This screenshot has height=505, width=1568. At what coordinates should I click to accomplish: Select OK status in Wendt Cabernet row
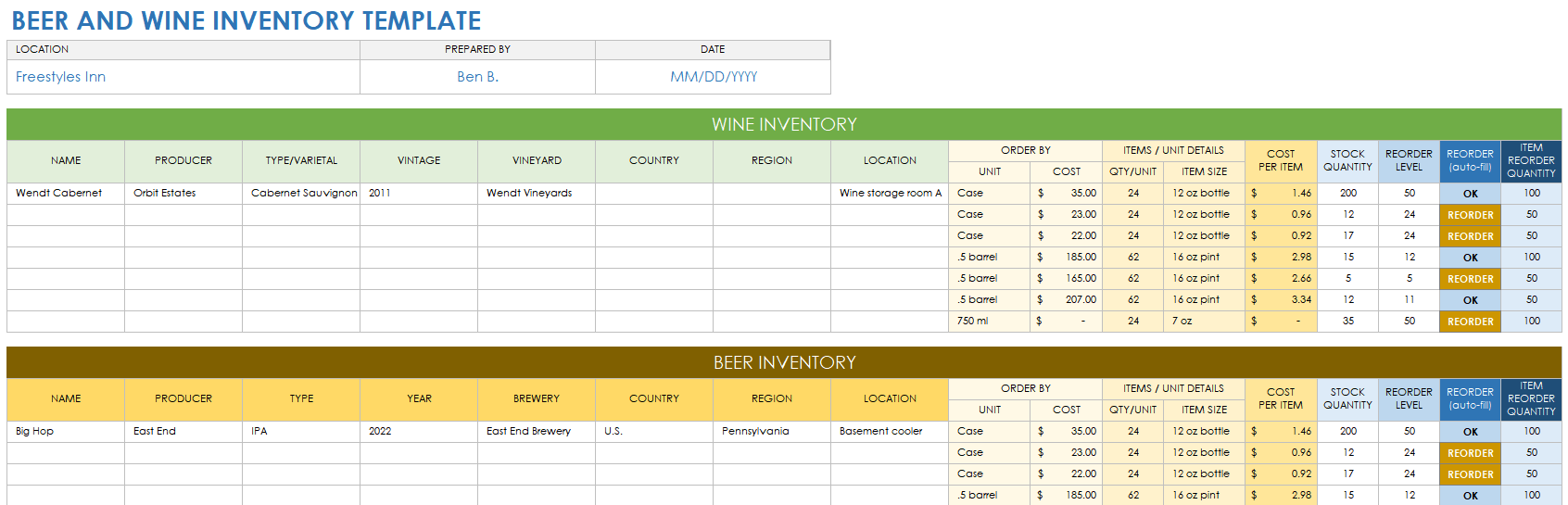(x=1470, y=194)
